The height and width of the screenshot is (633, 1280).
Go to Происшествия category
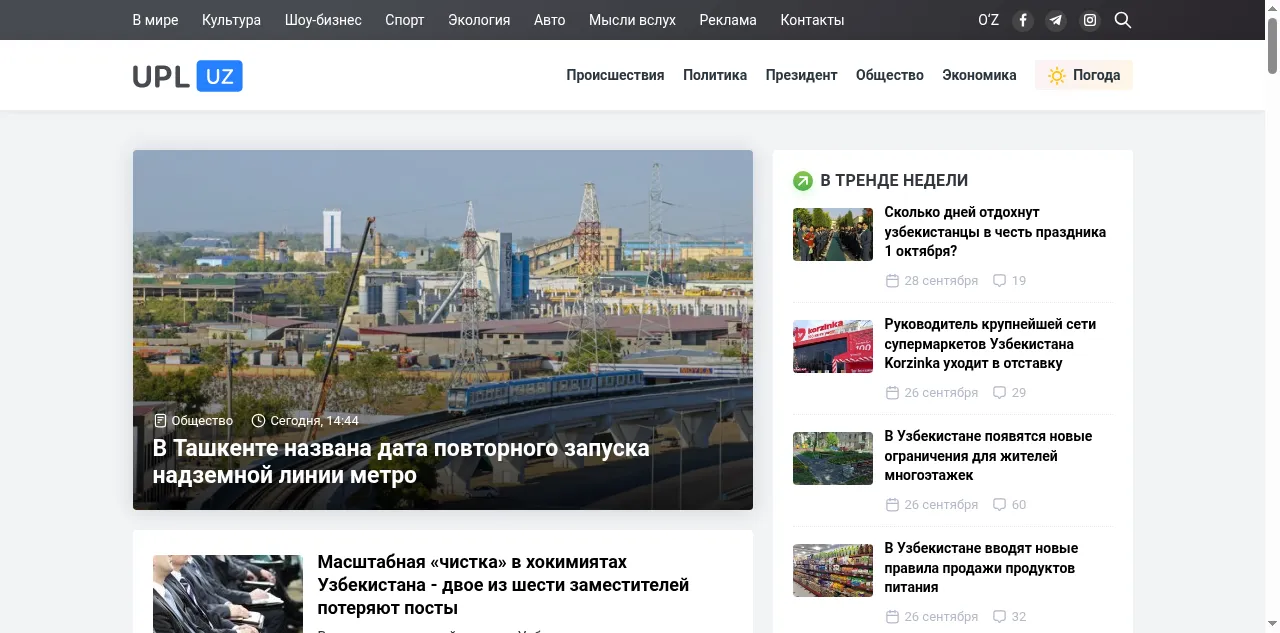coord(615,75)
